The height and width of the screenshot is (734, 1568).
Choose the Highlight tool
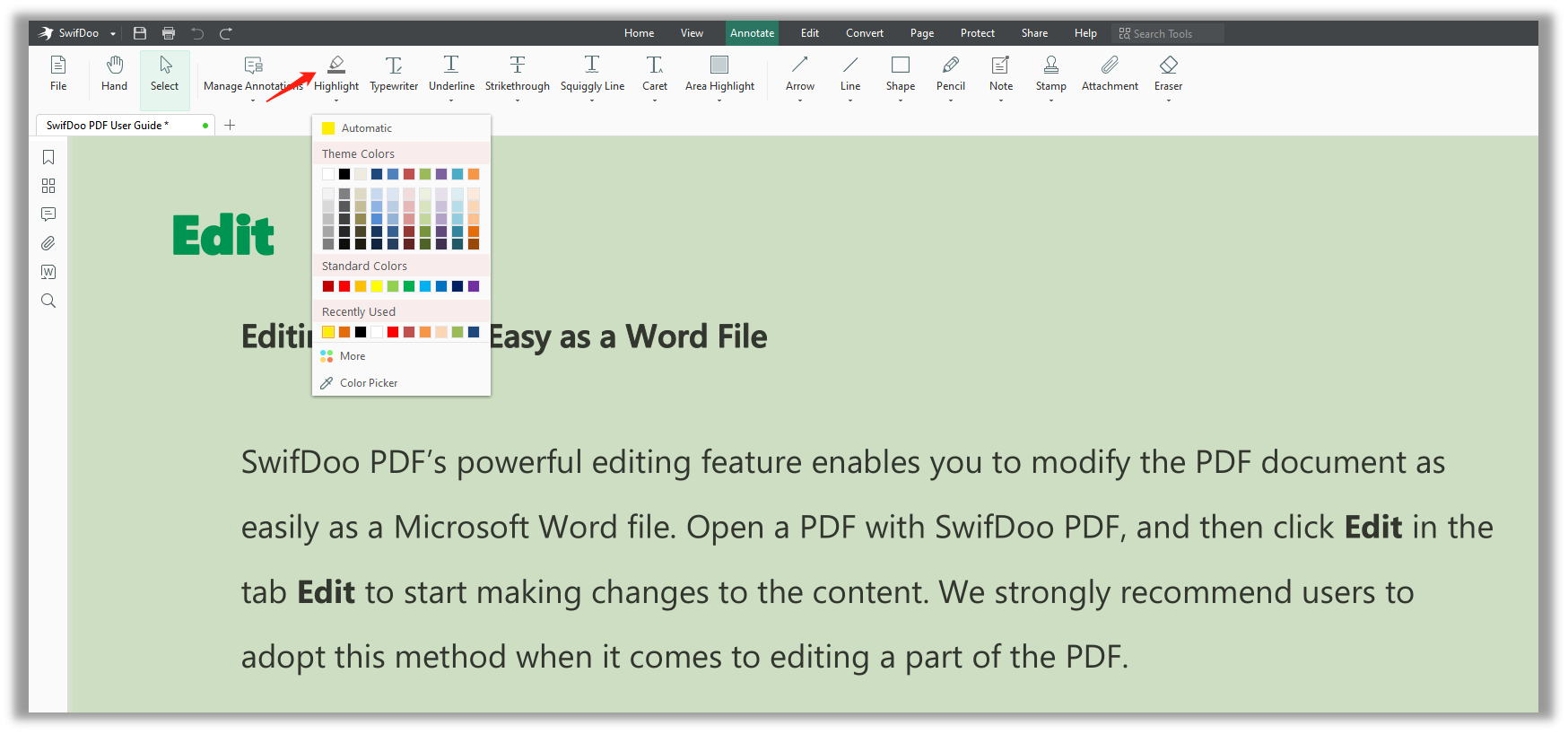tap(336, 74)
